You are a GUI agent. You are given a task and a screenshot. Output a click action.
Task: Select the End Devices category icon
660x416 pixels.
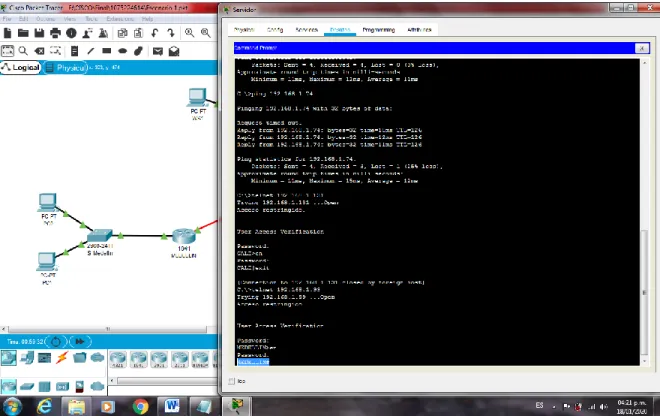click(x=27, y=358)
